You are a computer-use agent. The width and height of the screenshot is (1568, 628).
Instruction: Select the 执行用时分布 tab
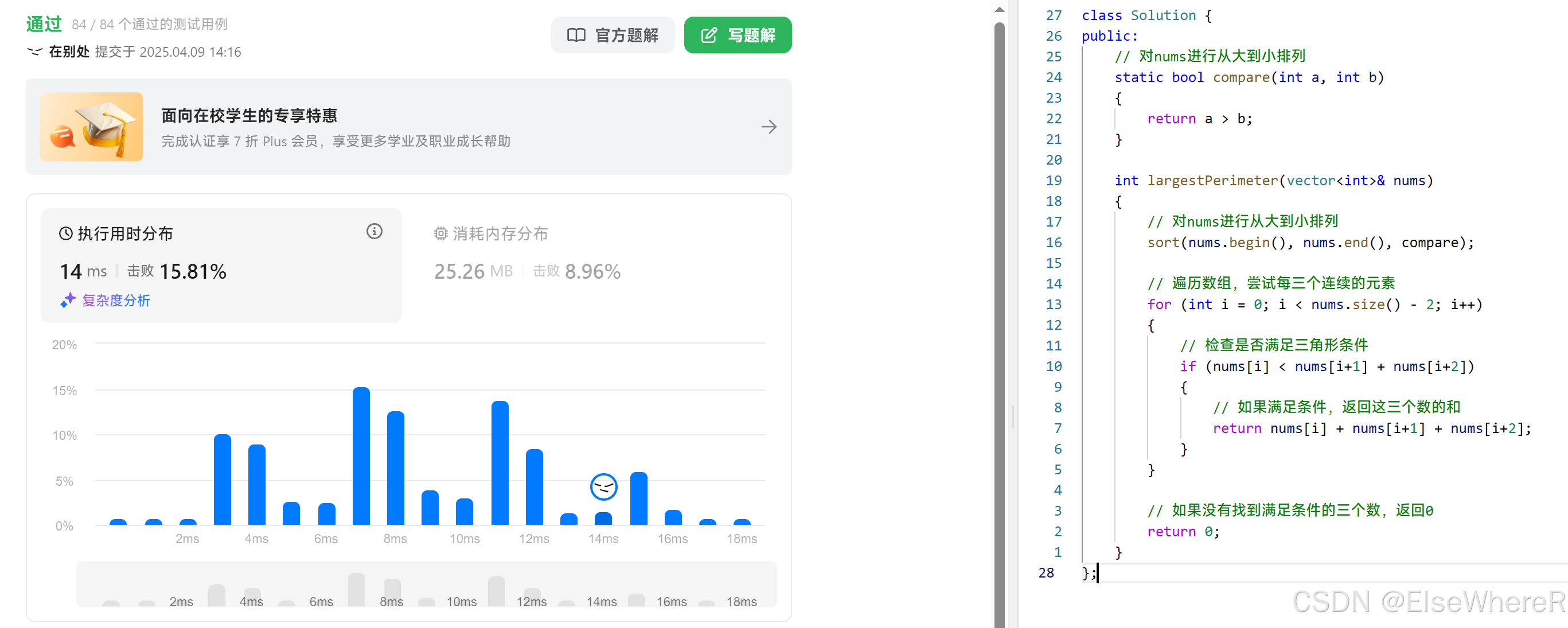click(x=125, y=233)
